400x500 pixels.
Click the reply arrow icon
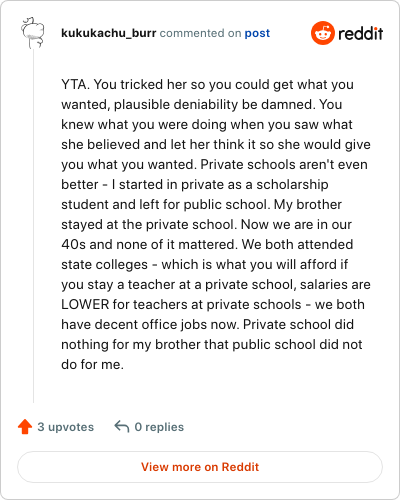(x=122, y=427)
